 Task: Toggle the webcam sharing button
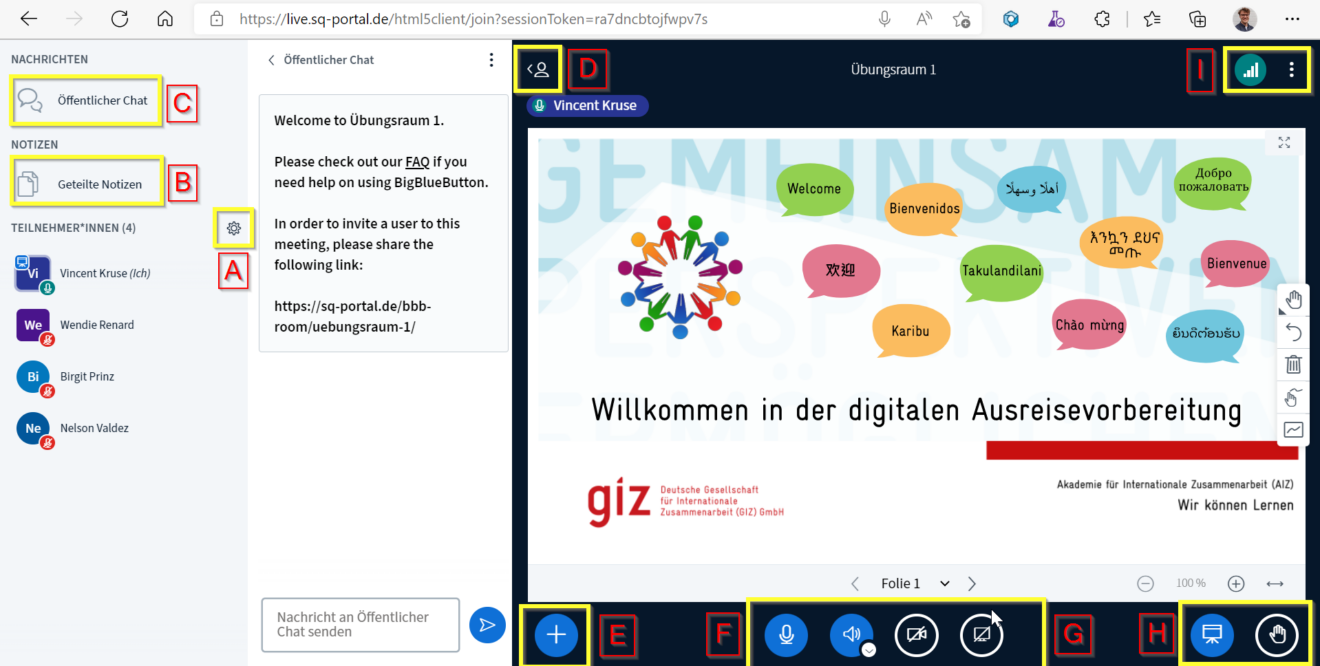point(916,634)
